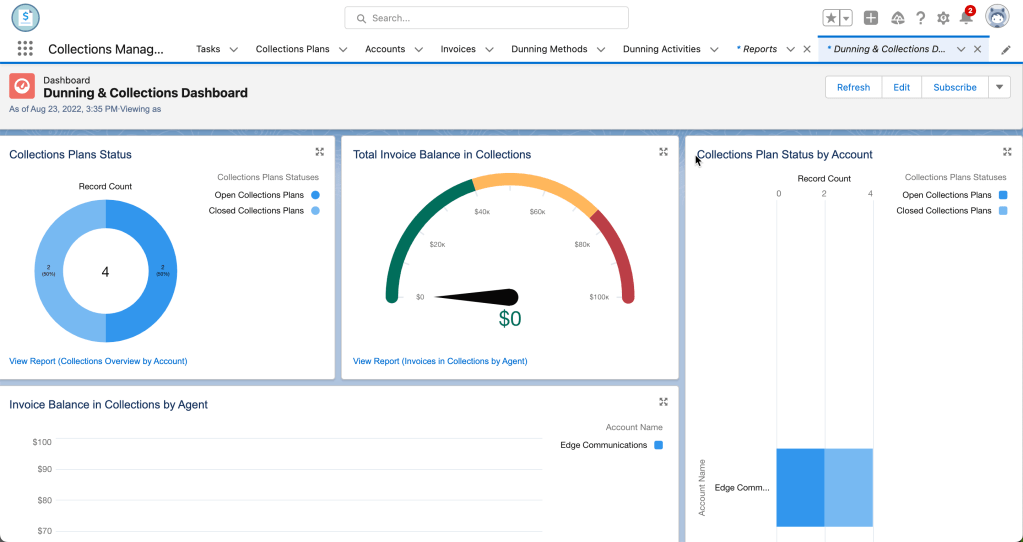
Task: Open the App Launcher grid icon
Action: (25, 49)
